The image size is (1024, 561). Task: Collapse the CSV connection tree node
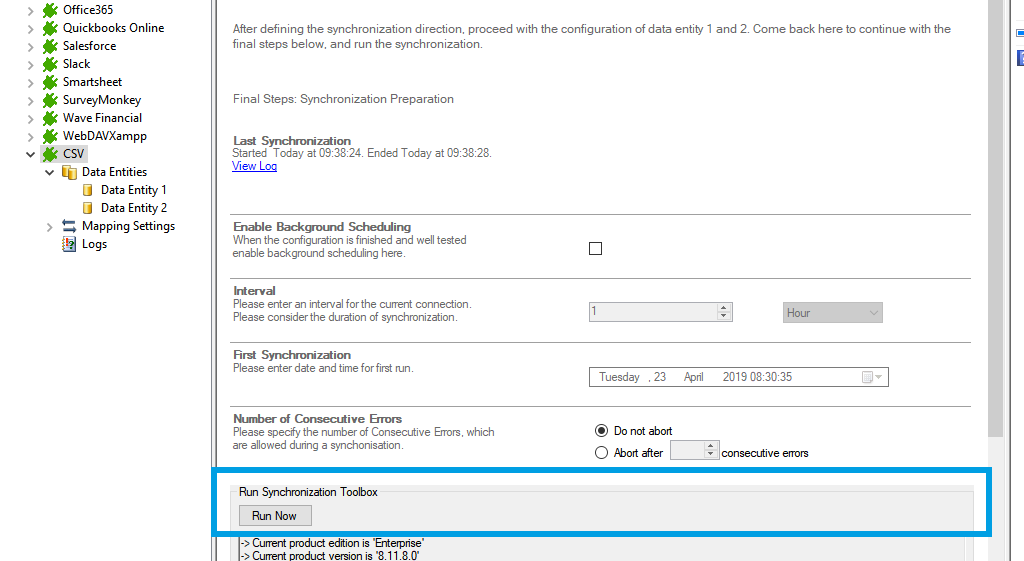(x=30, y=154)
